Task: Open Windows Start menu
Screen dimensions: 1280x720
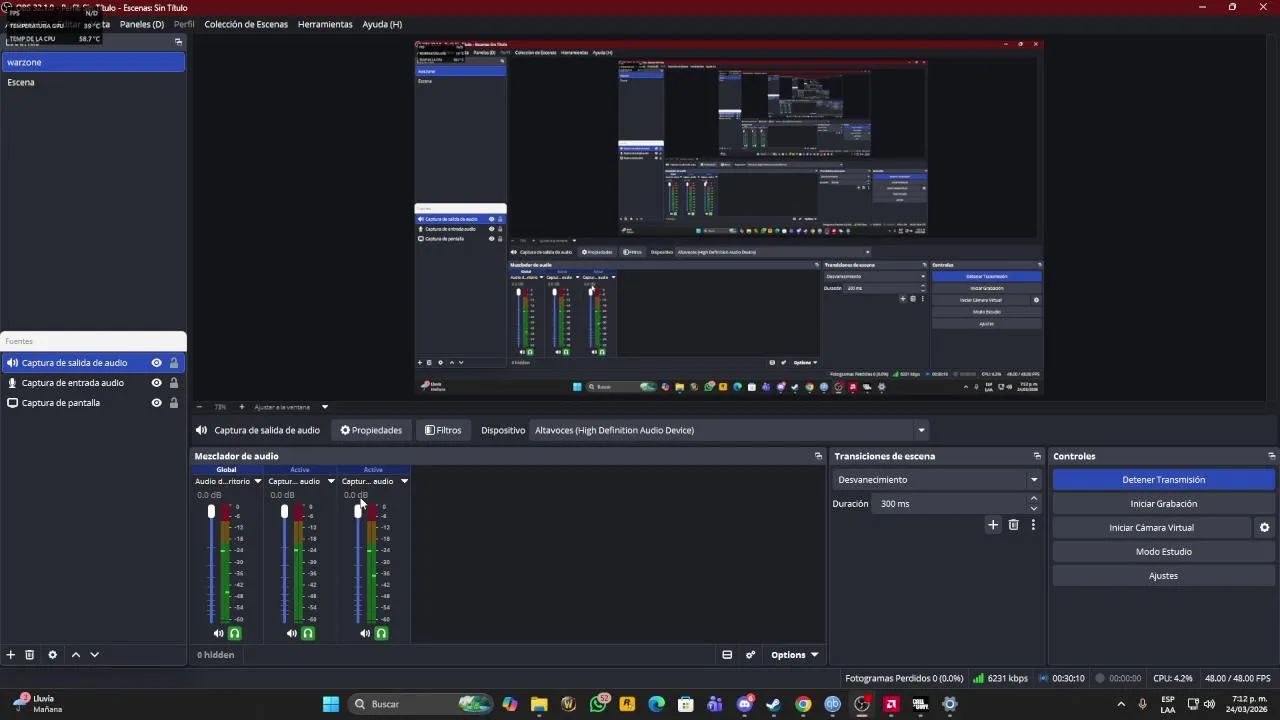Action: coord(331,704)
